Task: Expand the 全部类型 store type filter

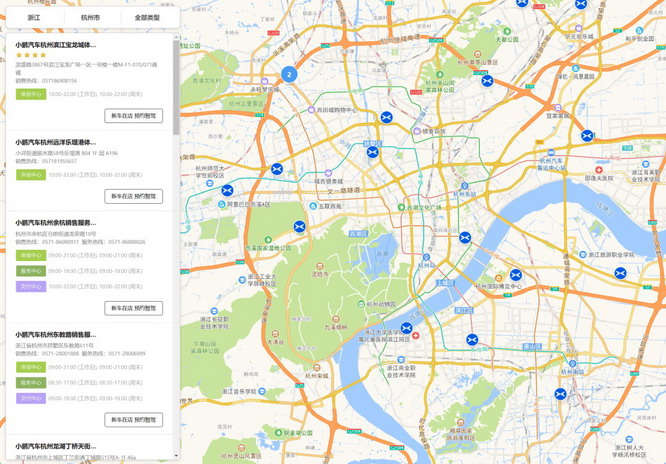Action: click(147, 18)
